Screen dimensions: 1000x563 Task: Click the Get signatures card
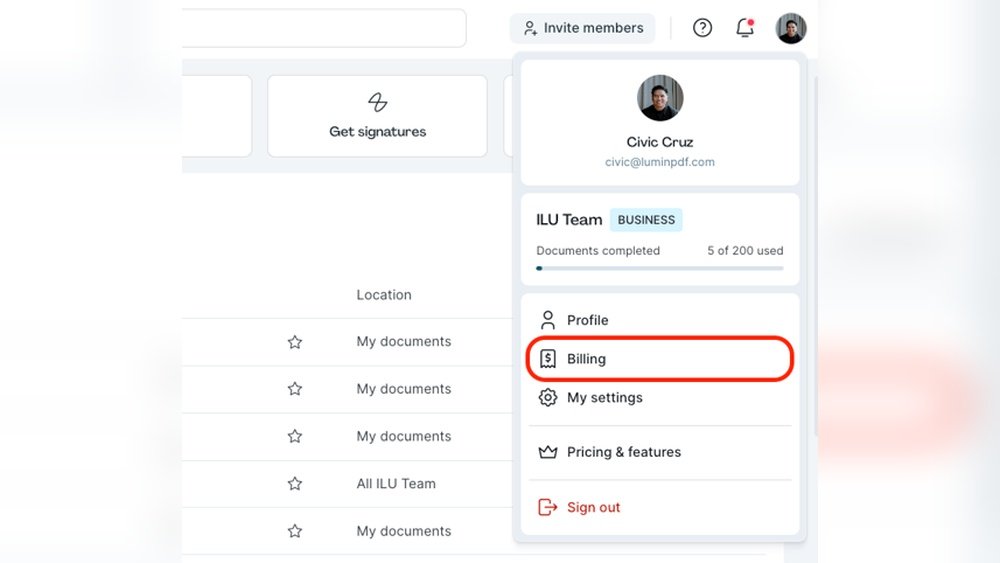[378, 116]
